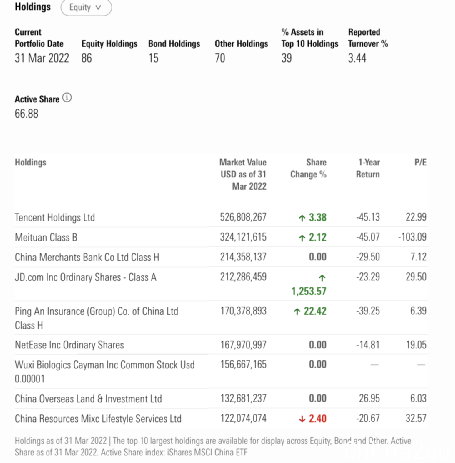455x463 pixels.
Task: Open JD.com Inc Ordinary Shares link
Action: pyautogui.click(x=86, y=277)
